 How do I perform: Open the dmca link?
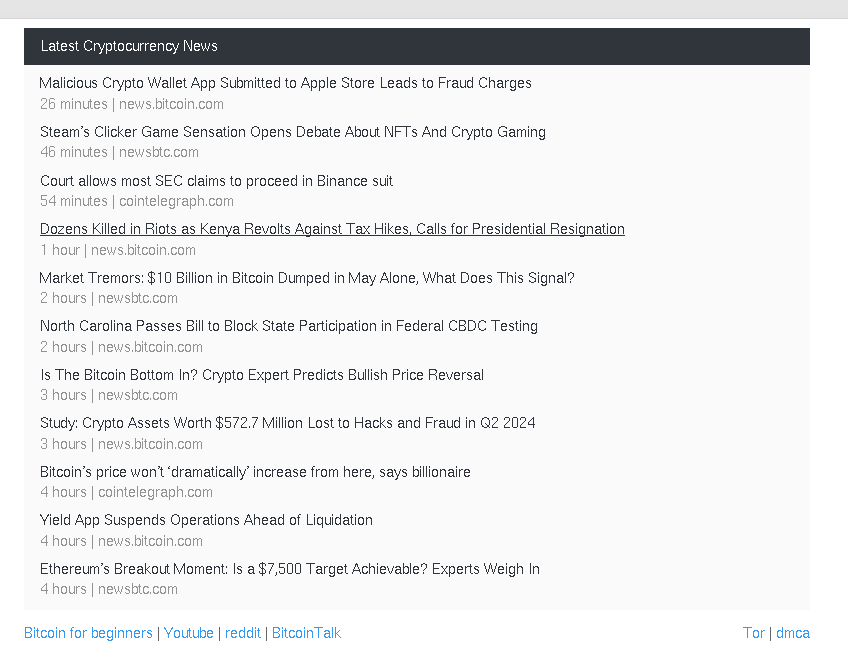coord(793,633)
